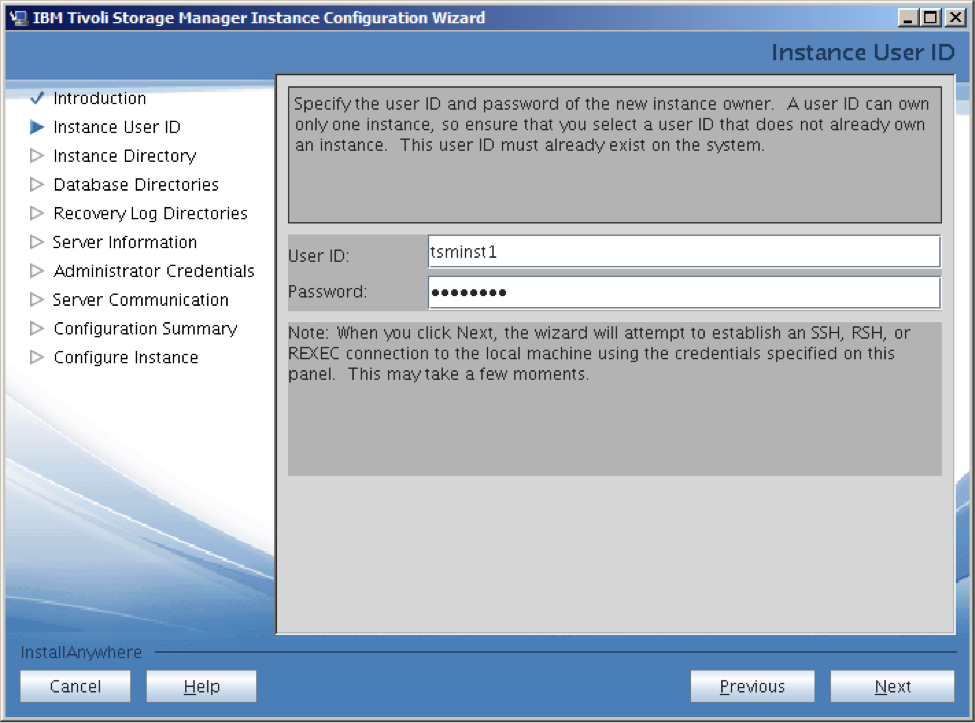Click the arrow icon beside Database Directories

[37, 184]
